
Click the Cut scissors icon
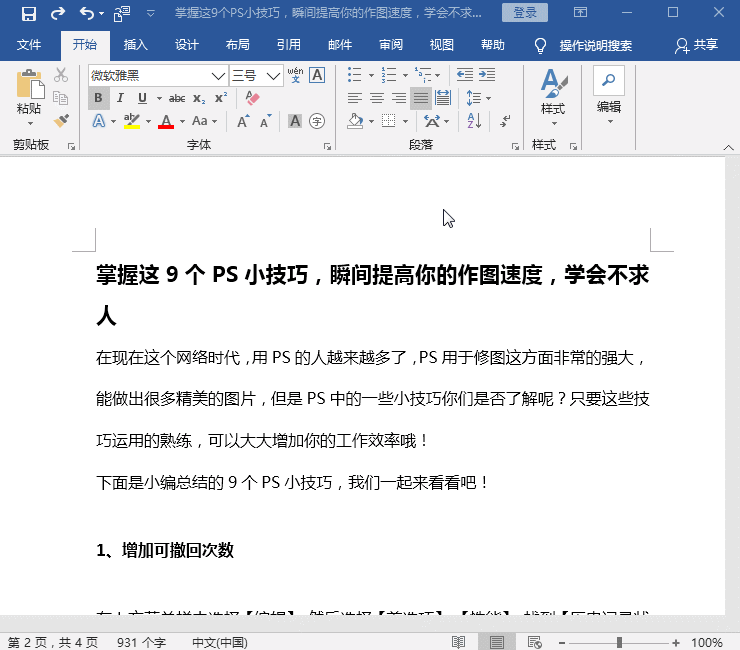point(61,75)
